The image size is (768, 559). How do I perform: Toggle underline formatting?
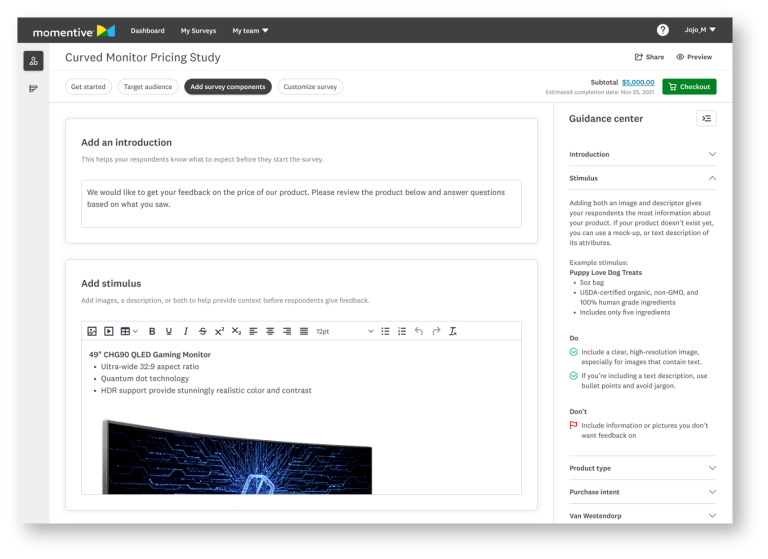[168, 332]
